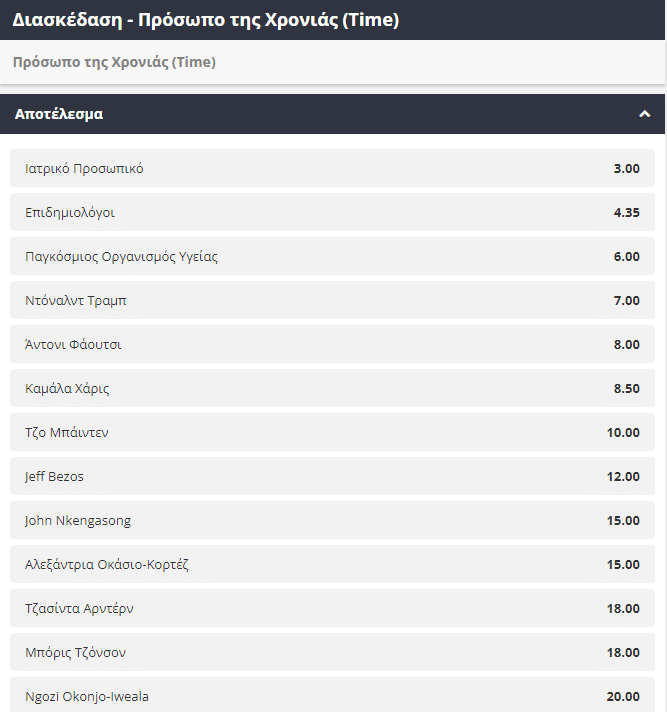Pick Αλεξάντρια Οκάσιο-Κορτέζ at 15.00
The height and width of the screenshot is (712, 667).
point(332,564)
